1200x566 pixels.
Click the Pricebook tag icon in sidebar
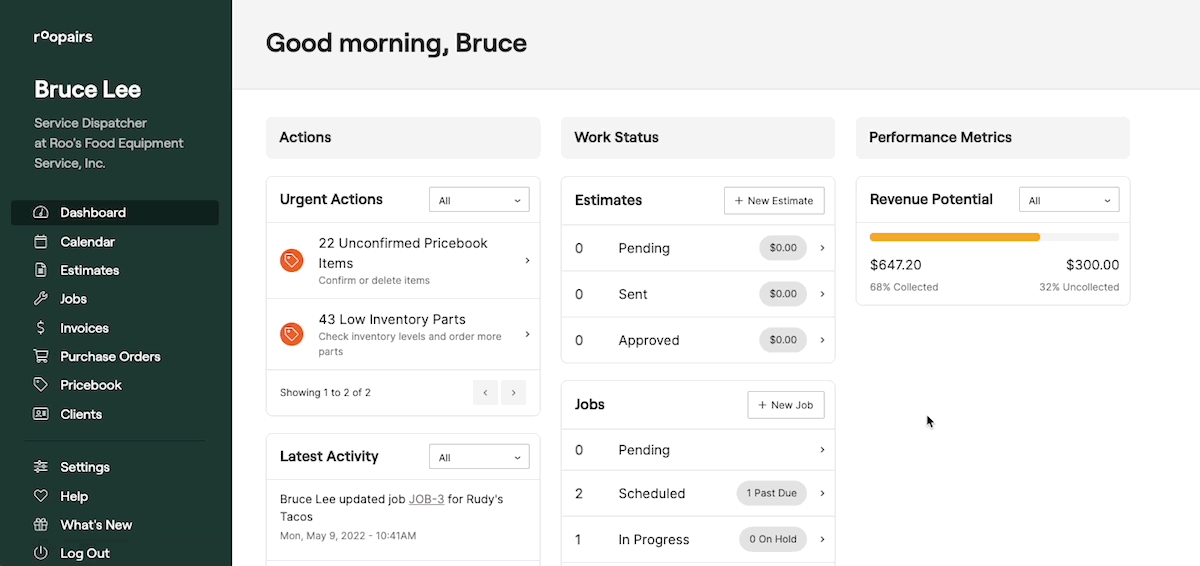tap(41, 385)
